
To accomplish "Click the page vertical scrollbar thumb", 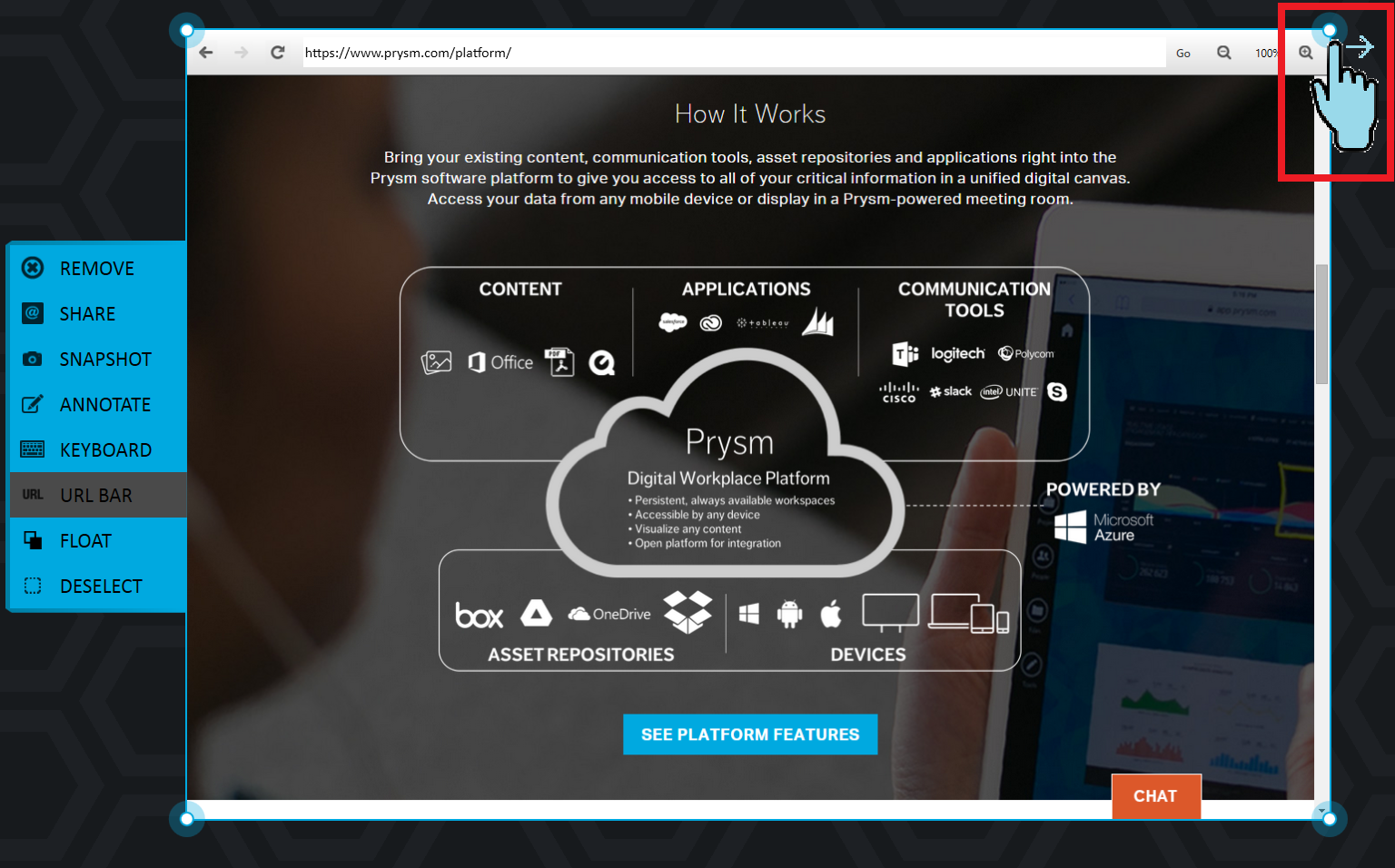I will 1322,323.
